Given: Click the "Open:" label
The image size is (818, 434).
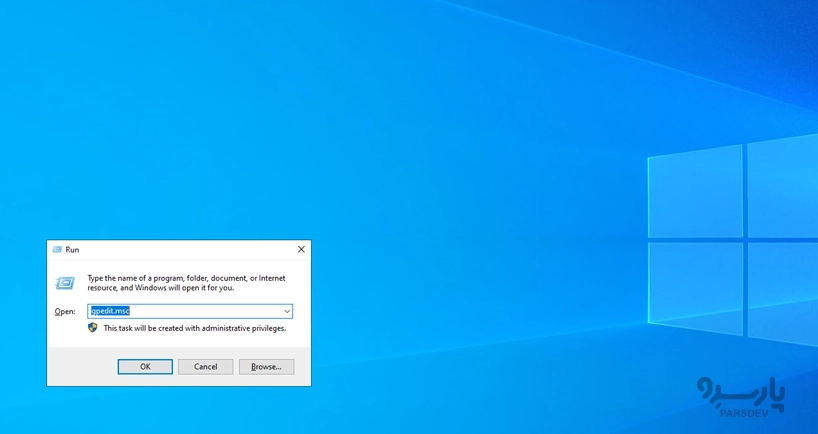Looking at the screenshot, I should (65, 312).
